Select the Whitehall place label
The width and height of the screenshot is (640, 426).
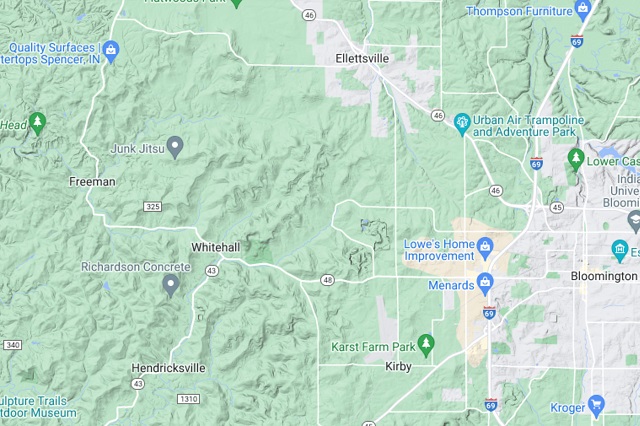(216, 247)
